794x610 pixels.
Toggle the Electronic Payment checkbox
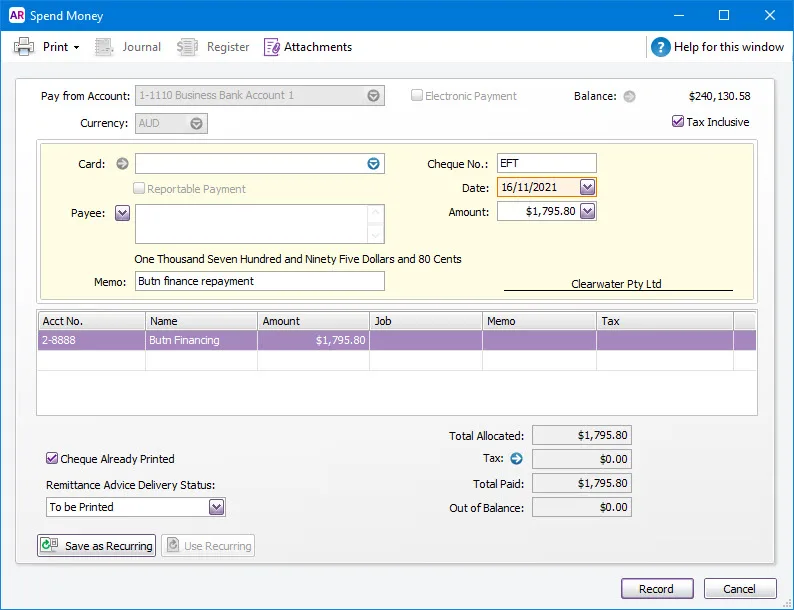point(417,95)
